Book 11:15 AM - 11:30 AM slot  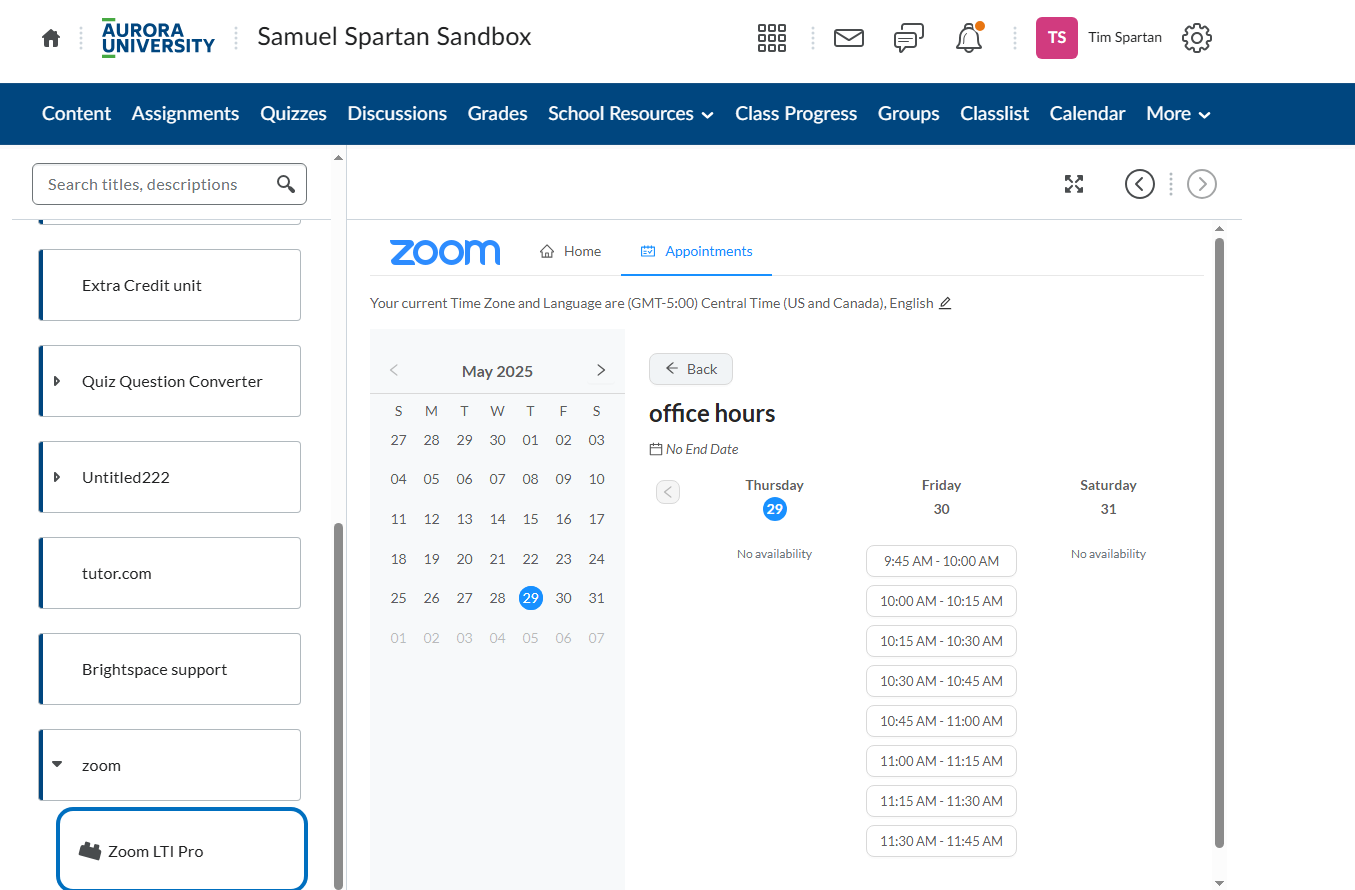941,801
